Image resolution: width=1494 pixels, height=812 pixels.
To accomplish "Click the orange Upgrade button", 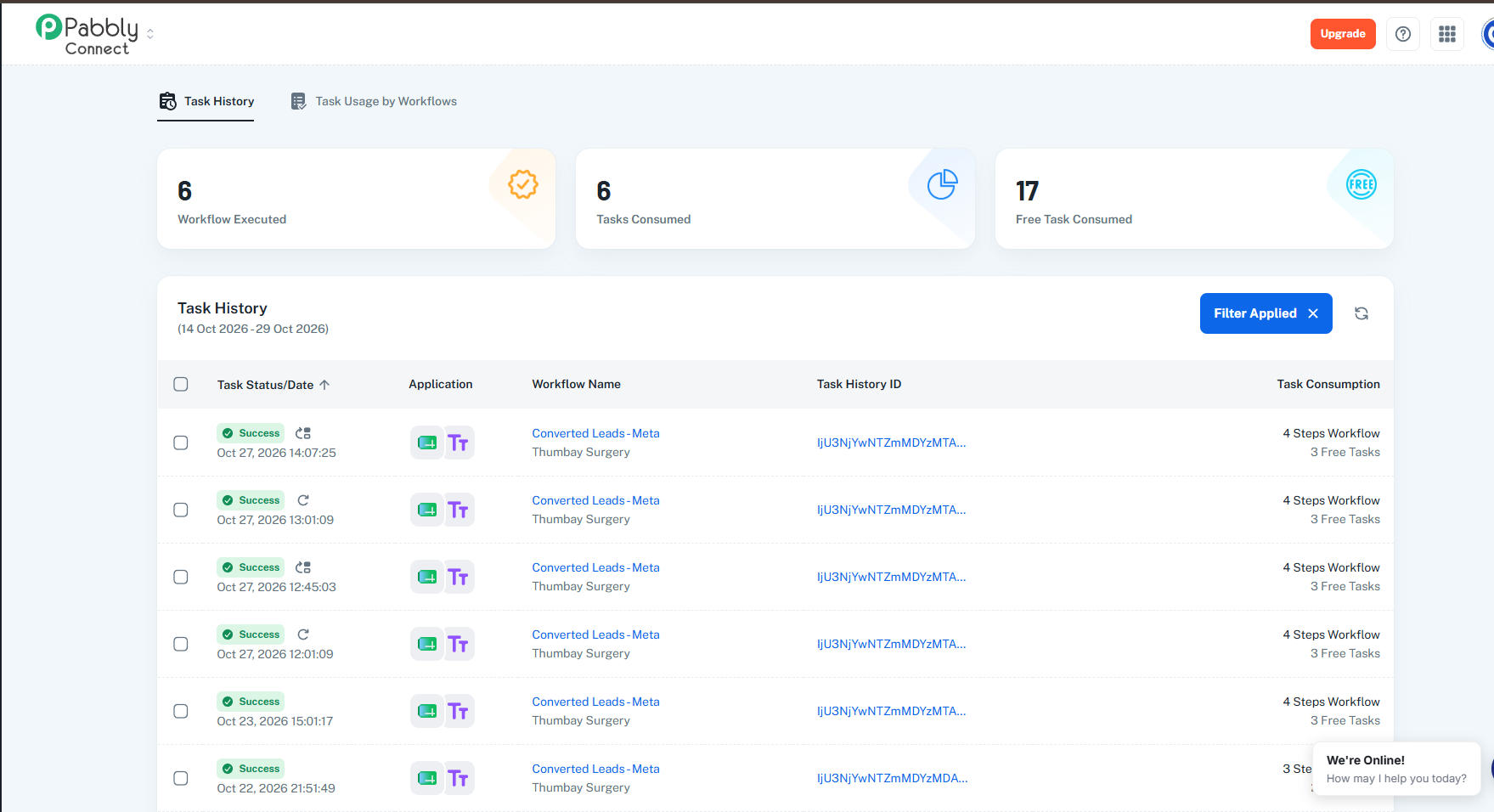I will (x=1343, y=34).
